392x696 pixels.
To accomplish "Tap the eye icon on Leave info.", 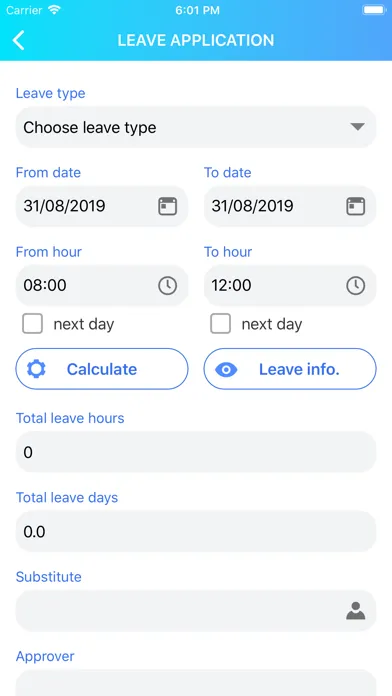I will click(x=226, y=369).
